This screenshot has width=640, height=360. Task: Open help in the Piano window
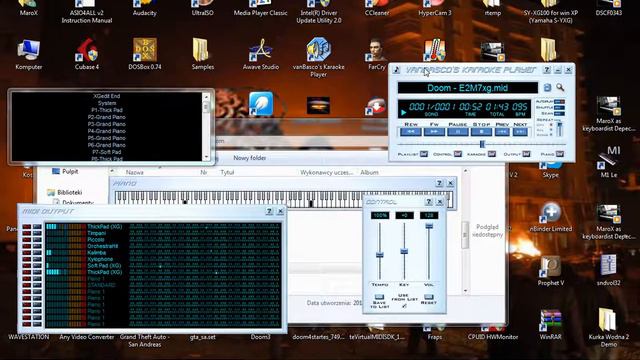point(439,183)
